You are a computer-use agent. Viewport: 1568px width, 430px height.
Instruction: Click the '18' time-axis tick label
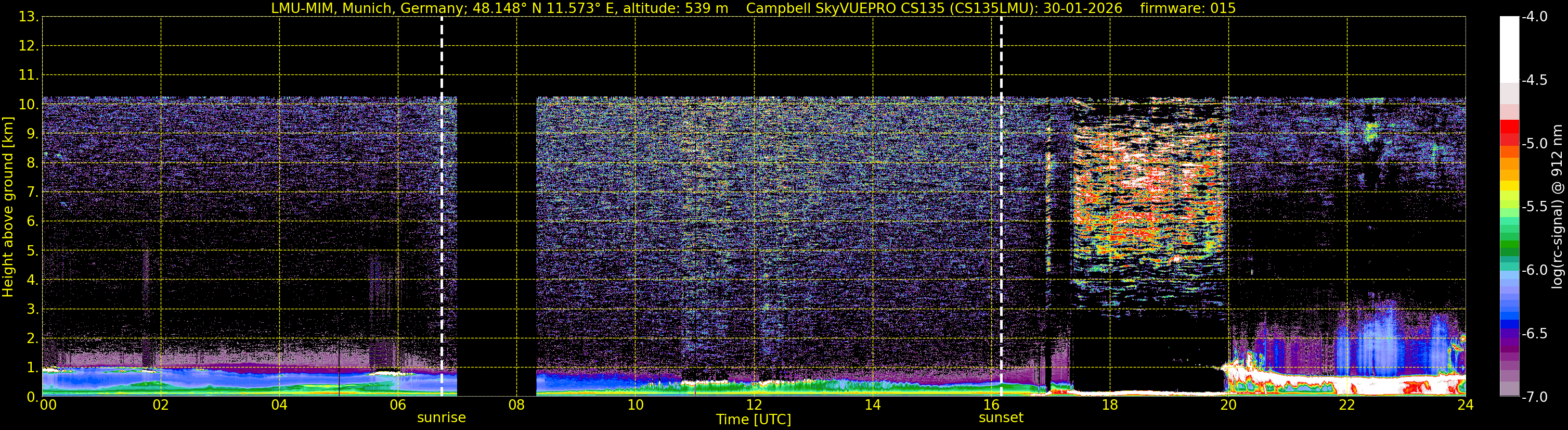(x=1110, y=405)
